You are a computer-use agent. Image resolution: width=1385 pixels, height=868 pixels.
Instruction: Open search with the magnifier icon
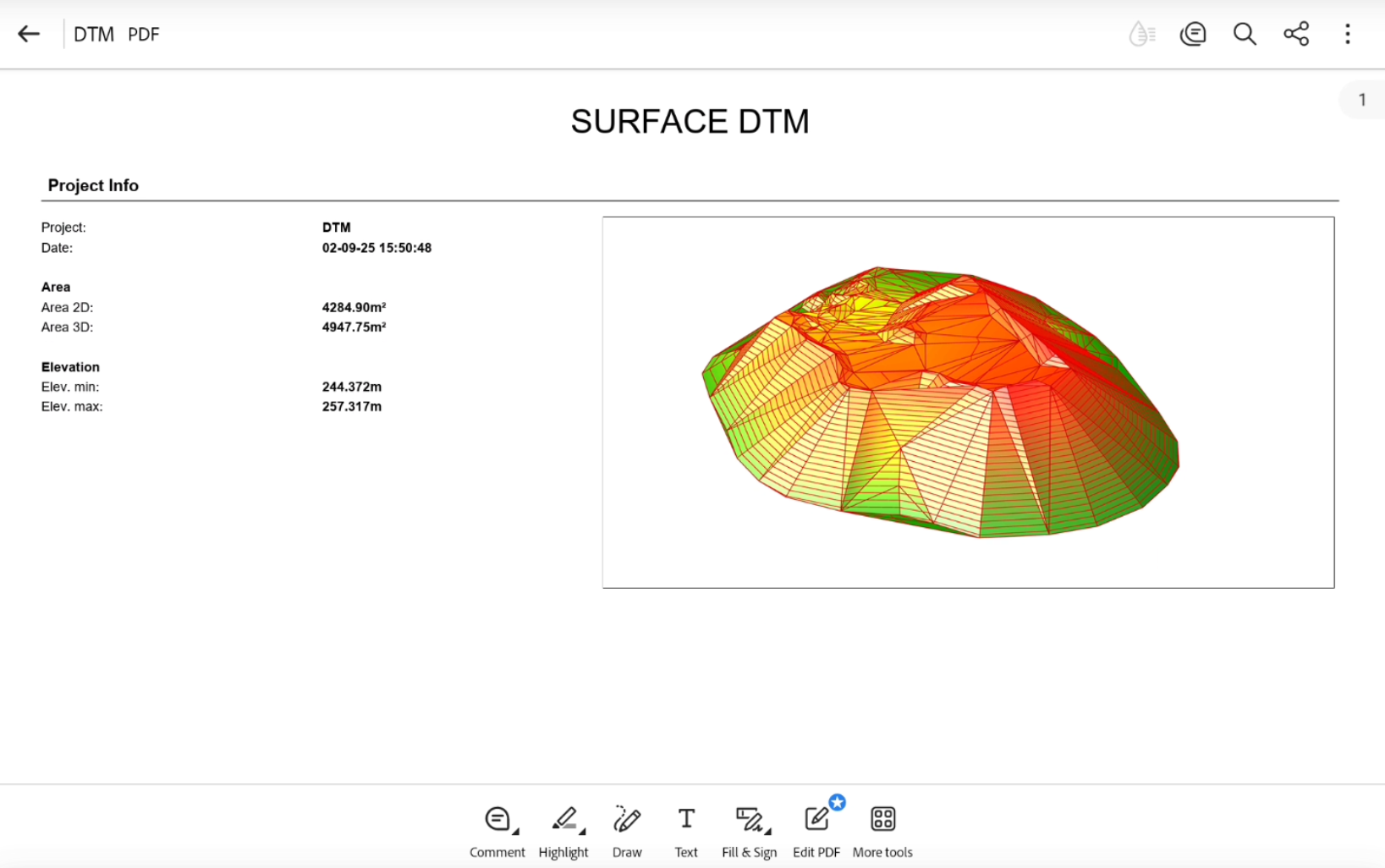point(1245,34)
